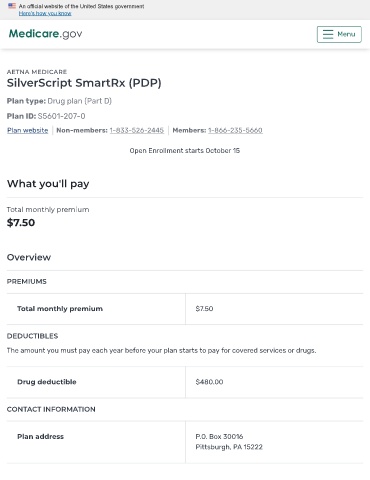Click the $7.50 total monthly premium amount

click(x=21, y=223)
